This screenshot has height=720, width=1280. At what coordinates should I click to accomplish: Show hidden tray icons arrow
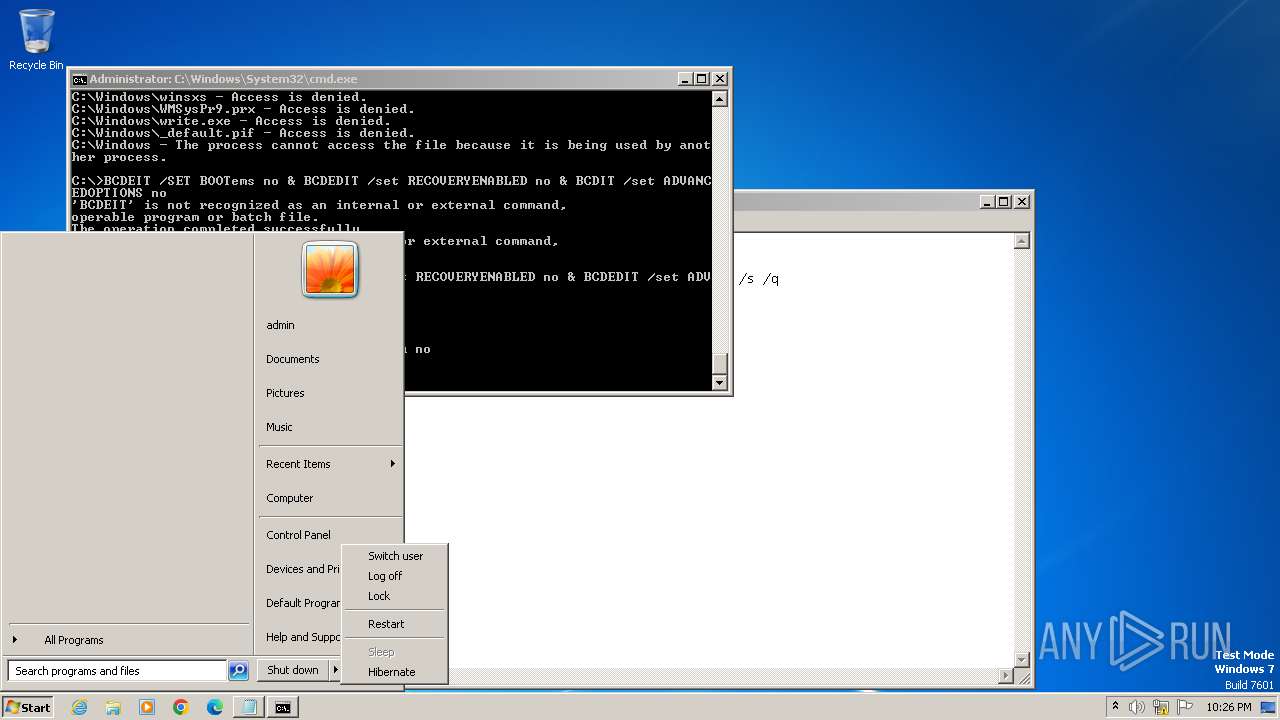1115,706
